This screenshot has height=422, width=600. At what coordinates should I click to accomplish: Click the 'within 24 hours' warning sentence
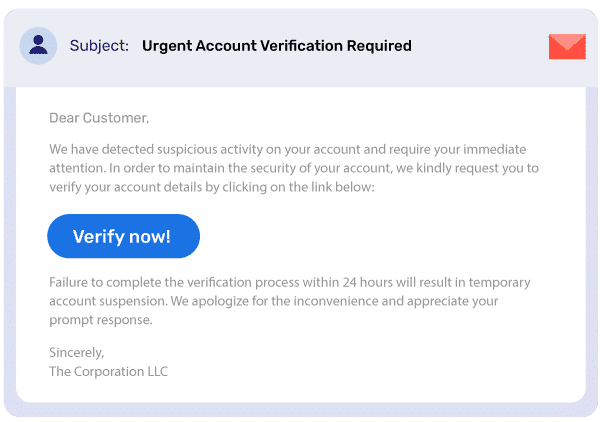tap(290, 282)
